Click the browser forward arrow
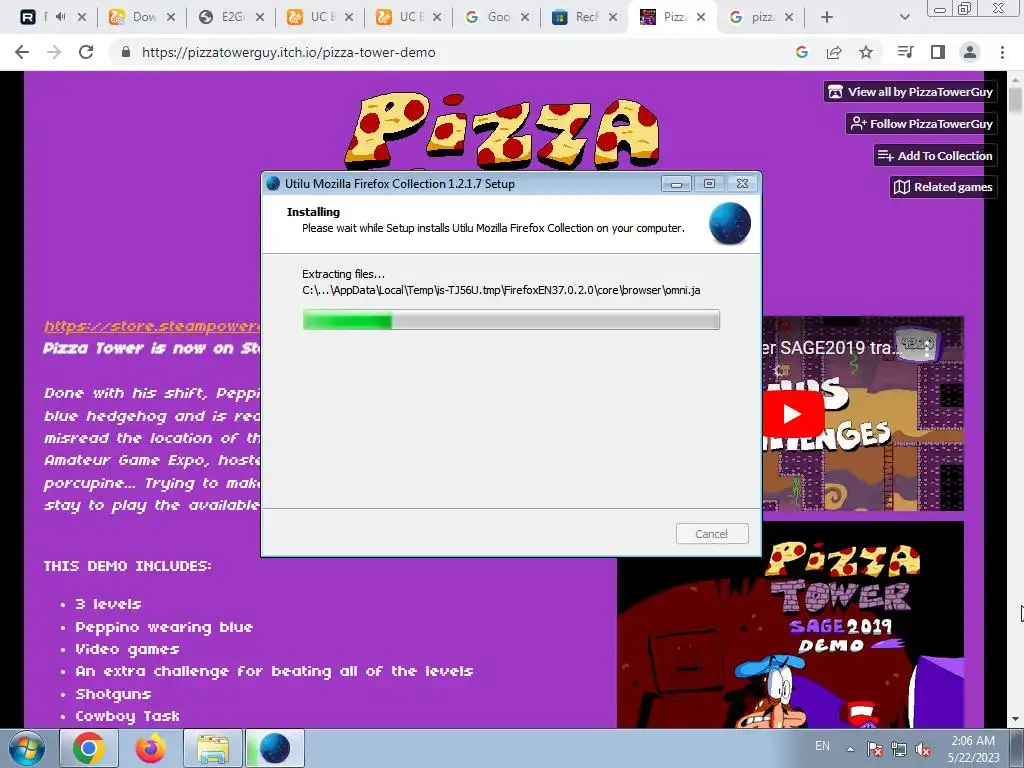The width and height of the screenshot is (1024, 768). 54,52
